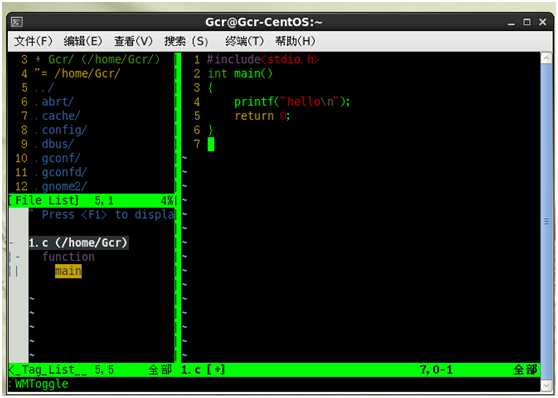Close the Gcr@Gcr-CentOS terminal window
Image resolution: width=558 pixels, height=398 pixels.
click(543, 22)
